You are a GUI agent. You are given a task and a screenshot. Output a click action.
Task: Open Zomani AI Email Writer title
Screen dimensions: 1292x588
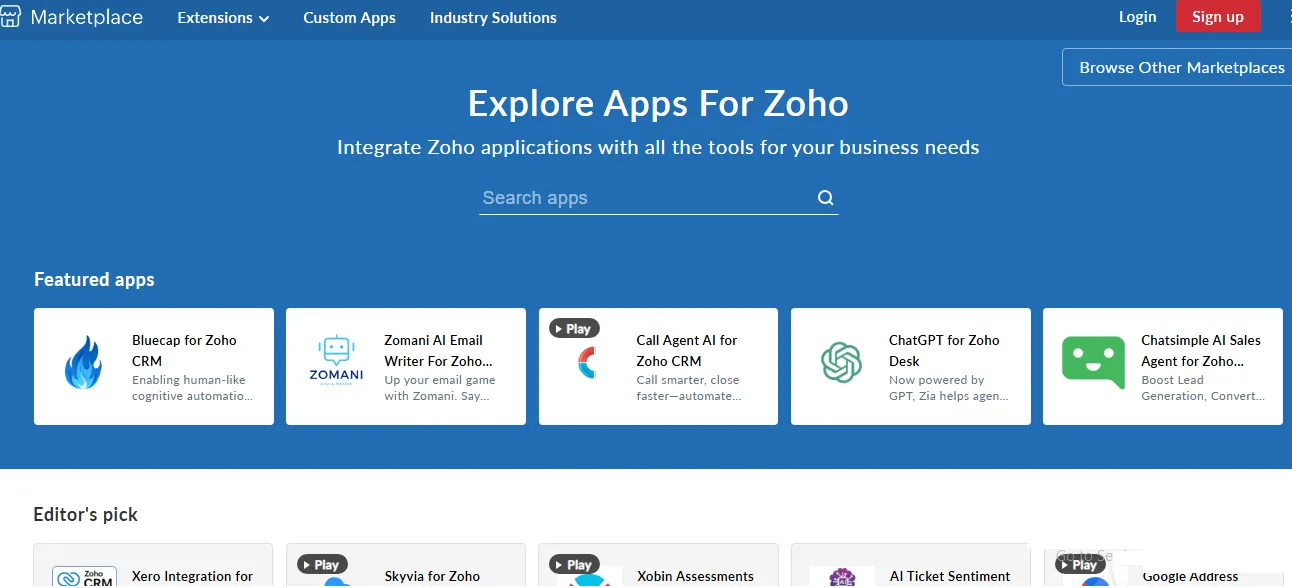(x=438, y=350)
